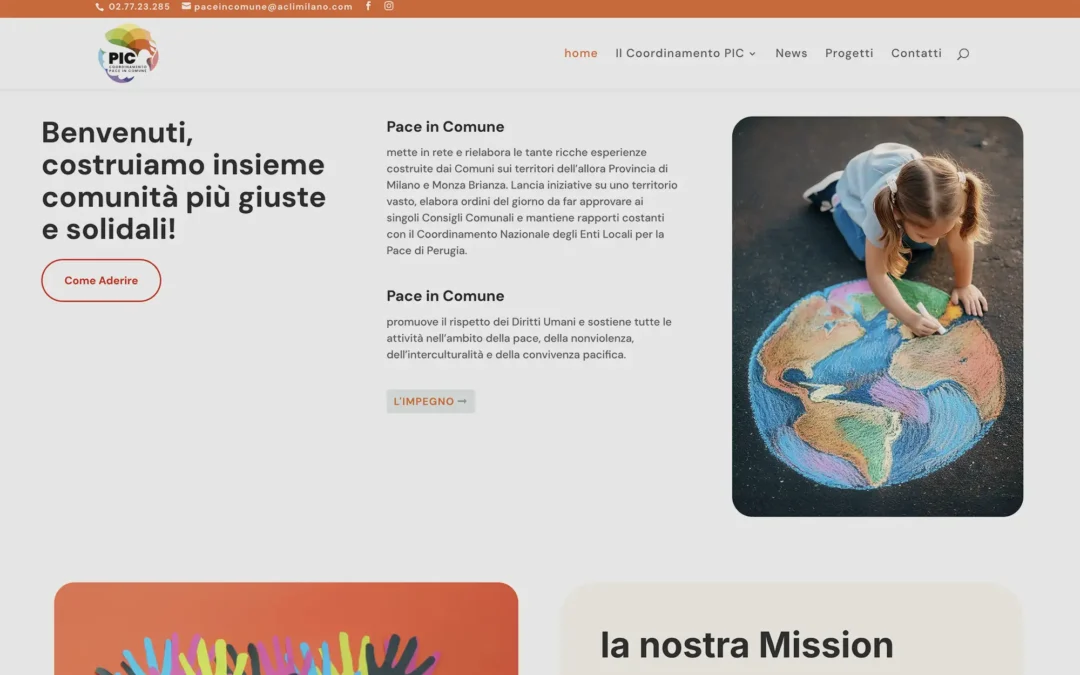Image resolution: width=1080 pixels, height=675 pixels.
Task: Go to the home menu item
Action: tap(580, 54)
